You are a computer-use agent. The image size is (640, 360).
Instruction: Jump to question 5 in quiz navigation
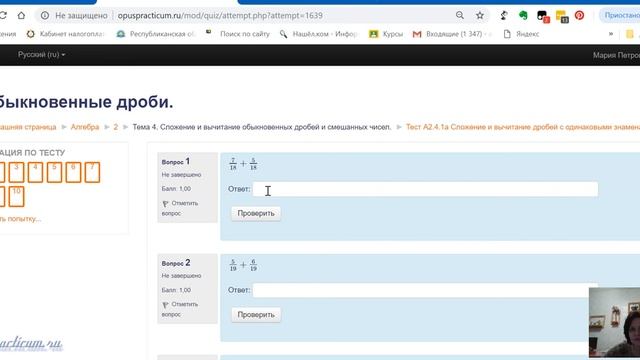click(54, 172)
